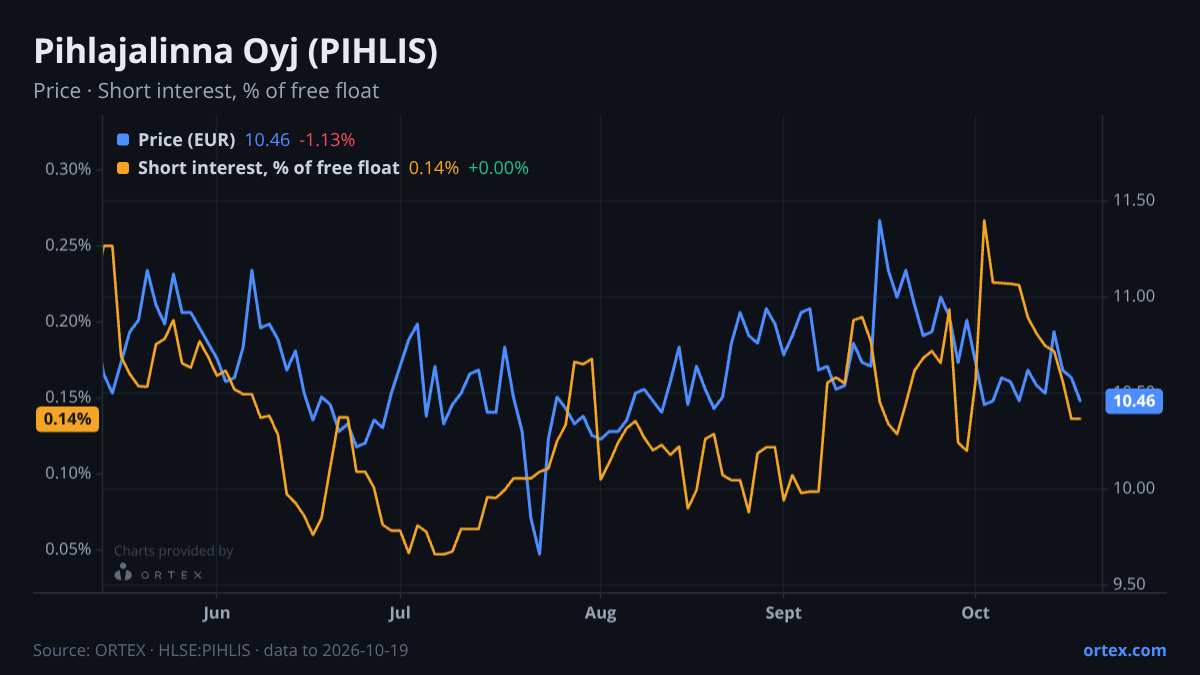Image resolution: width=1200 pixels, height=675 pixels.
Task: Open the ortex.com link
Action: pos(1125,650)
